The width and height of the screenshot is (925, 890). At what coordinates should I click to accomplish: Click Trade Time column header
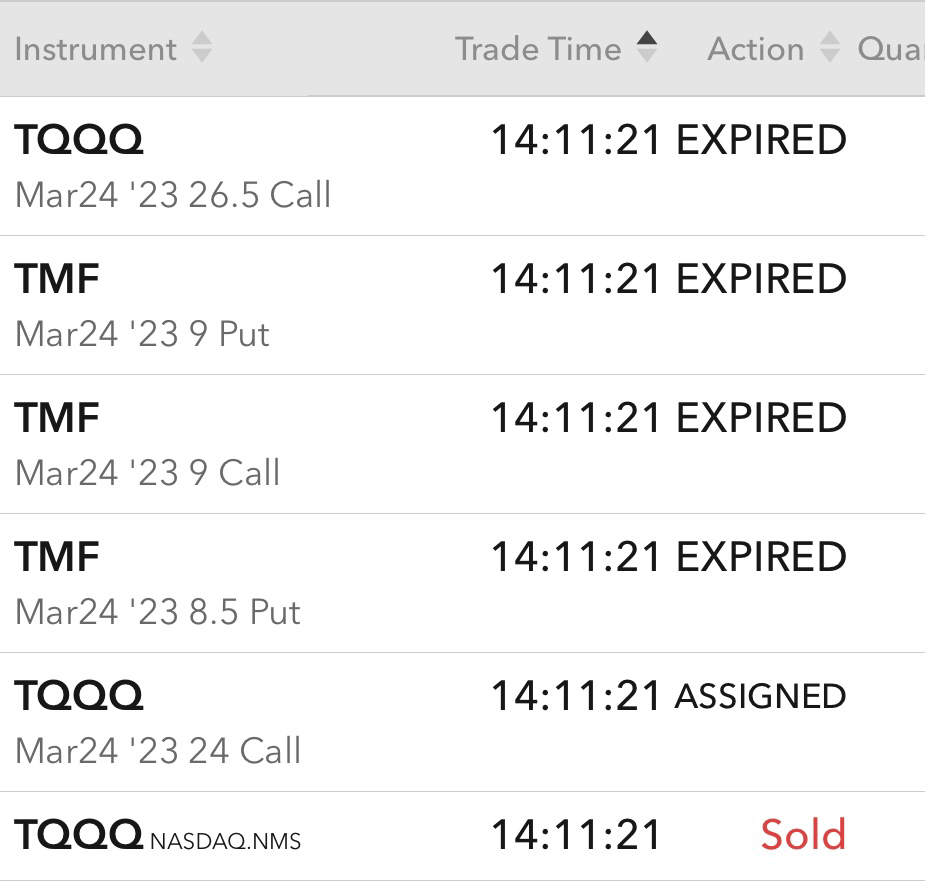click(538, 49)
